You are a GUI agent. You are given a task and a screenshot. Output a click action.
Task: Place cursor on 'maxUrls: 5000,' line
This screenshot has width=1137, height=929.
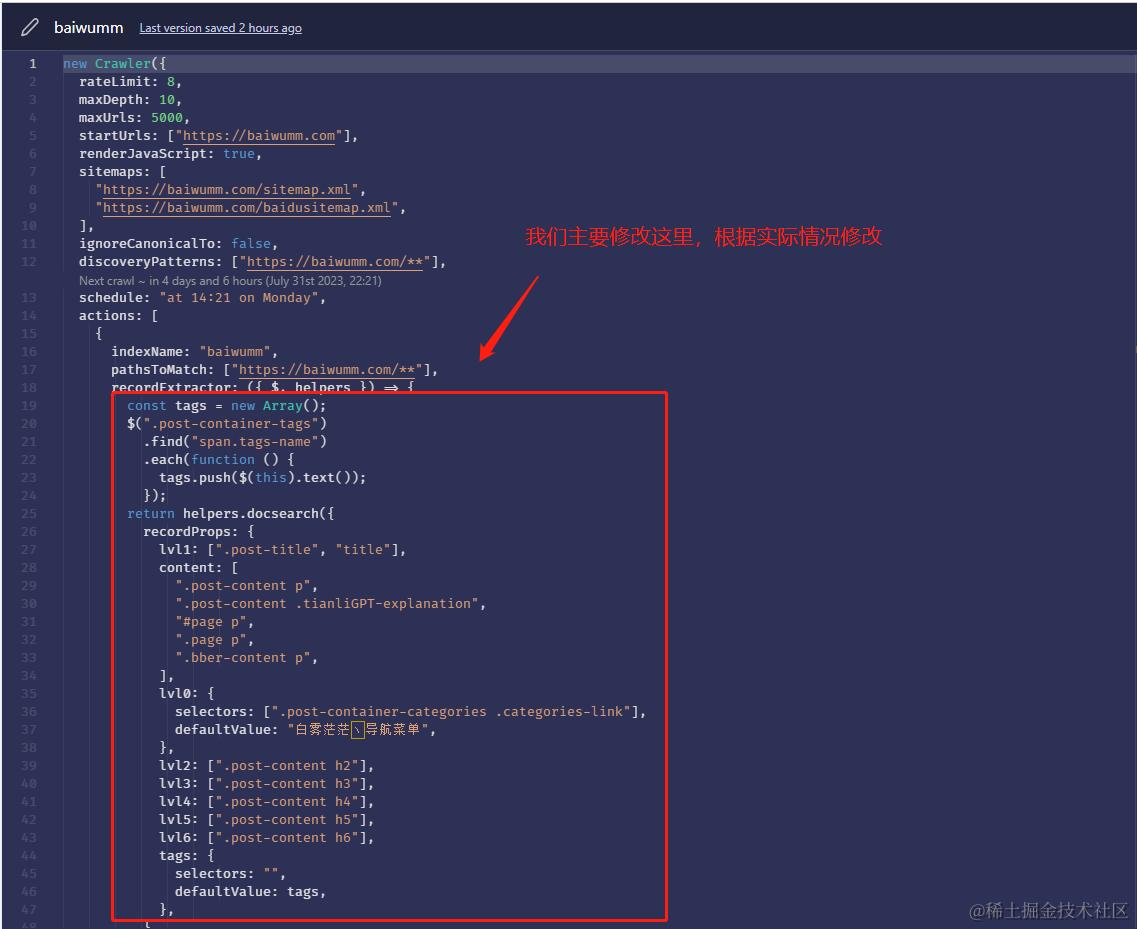click(134, 117)
